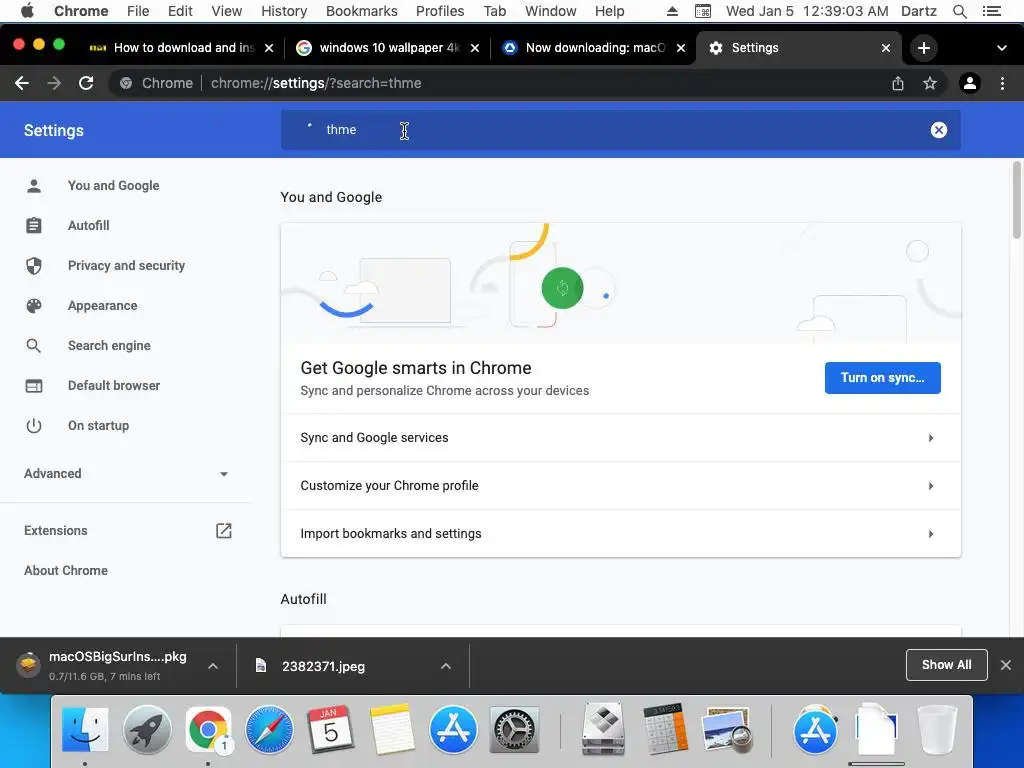Open a new tab with the plus button

(x=923, y=48)
